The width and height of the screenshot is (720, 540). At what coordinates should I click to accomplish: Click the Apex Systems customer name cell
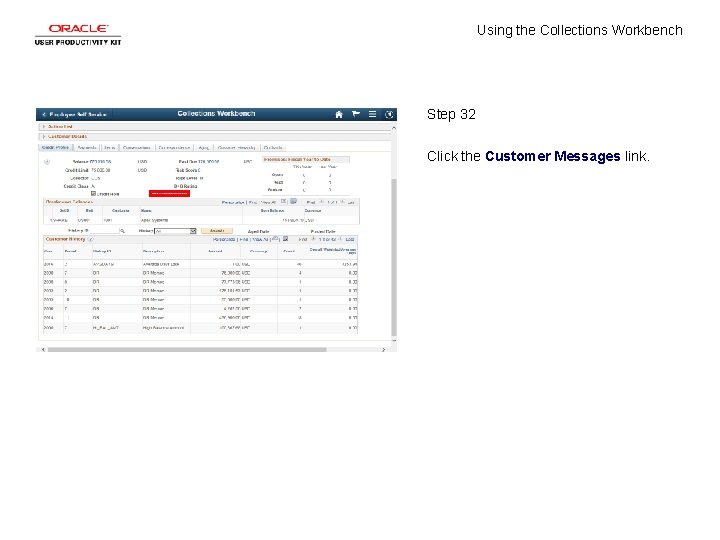pyautogui.click(x=154, y=220)
